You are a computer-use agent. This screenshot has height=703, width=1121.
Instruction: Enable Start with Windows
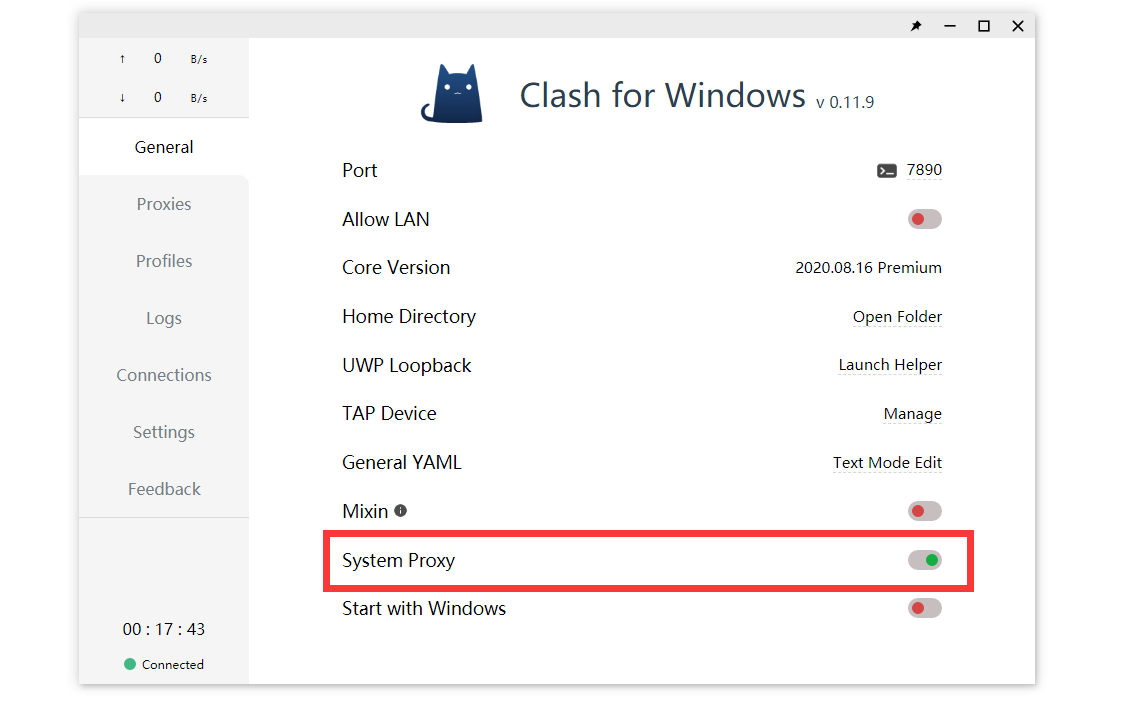924,608
